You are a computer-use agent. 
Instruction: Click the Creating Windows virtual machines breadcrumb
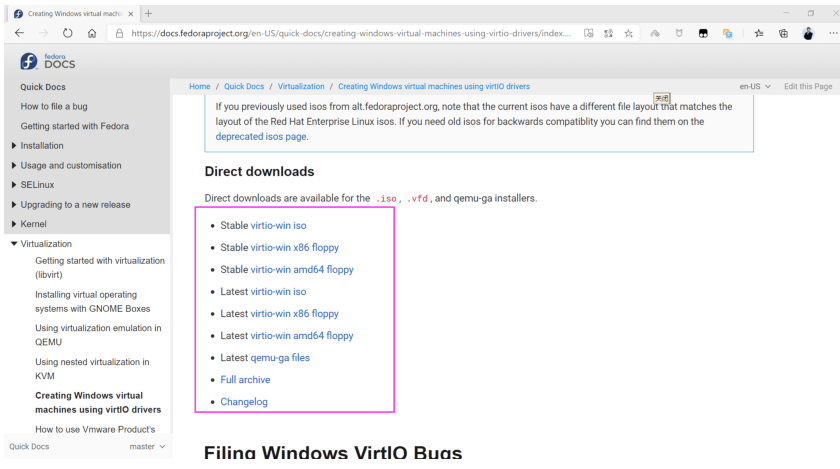tap(434, 86)
